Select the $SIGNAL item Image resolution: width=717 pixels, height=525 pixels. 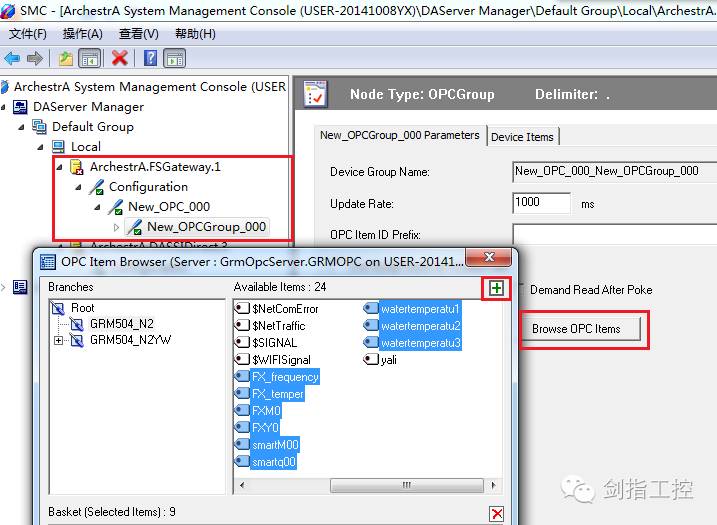click(274, 343)
